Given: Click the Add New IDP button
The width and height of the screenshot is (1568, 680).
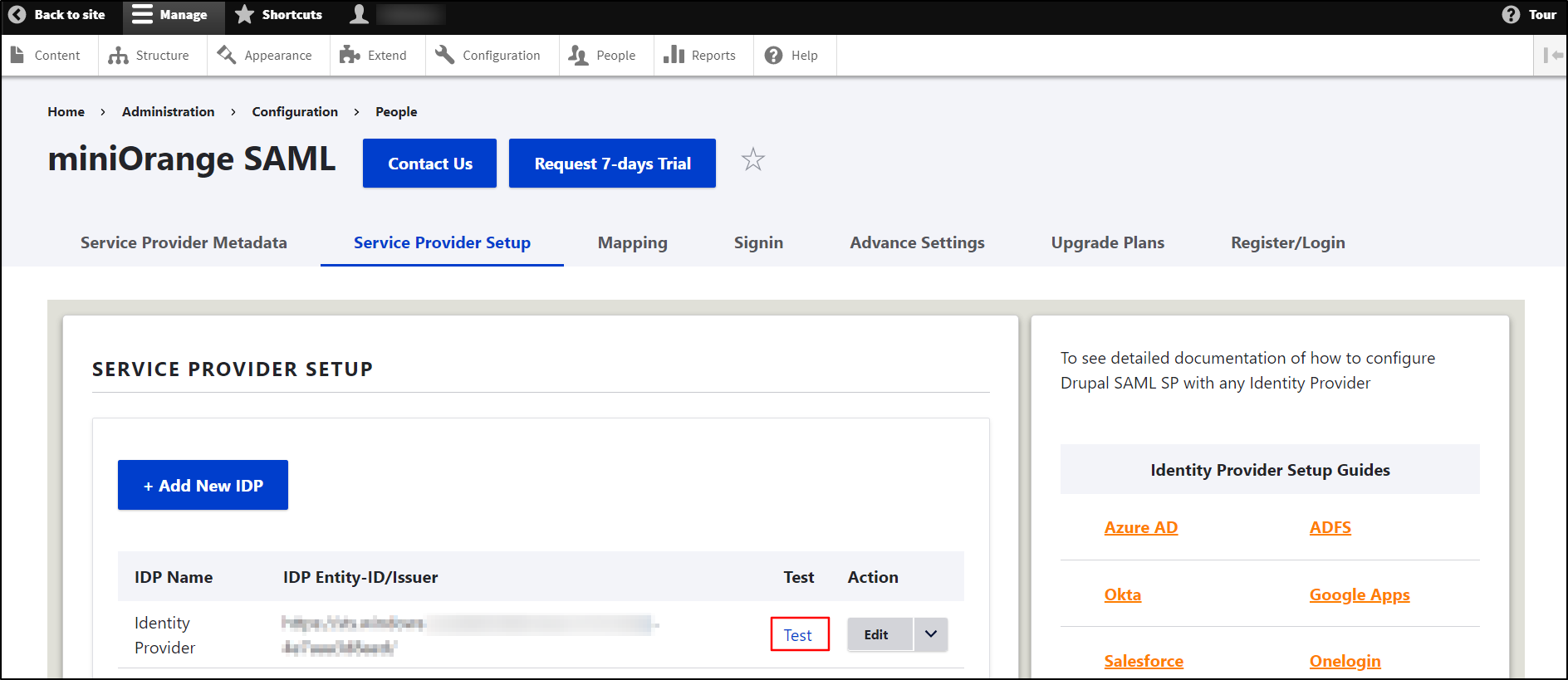Looking at the screenshot, I should [x=203, y=486].
